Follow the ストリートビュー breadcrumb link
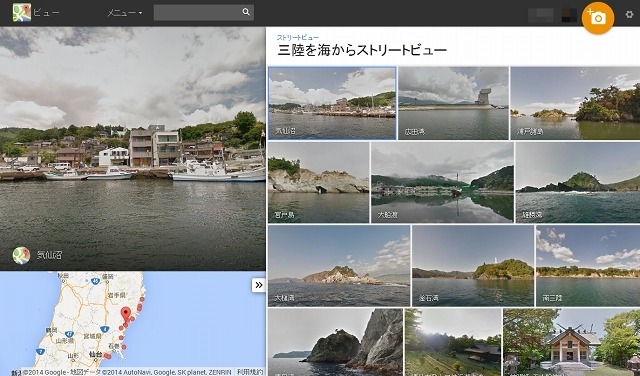Image resolution: width=640 pixels, height=376 pixels. coord(298,38)
